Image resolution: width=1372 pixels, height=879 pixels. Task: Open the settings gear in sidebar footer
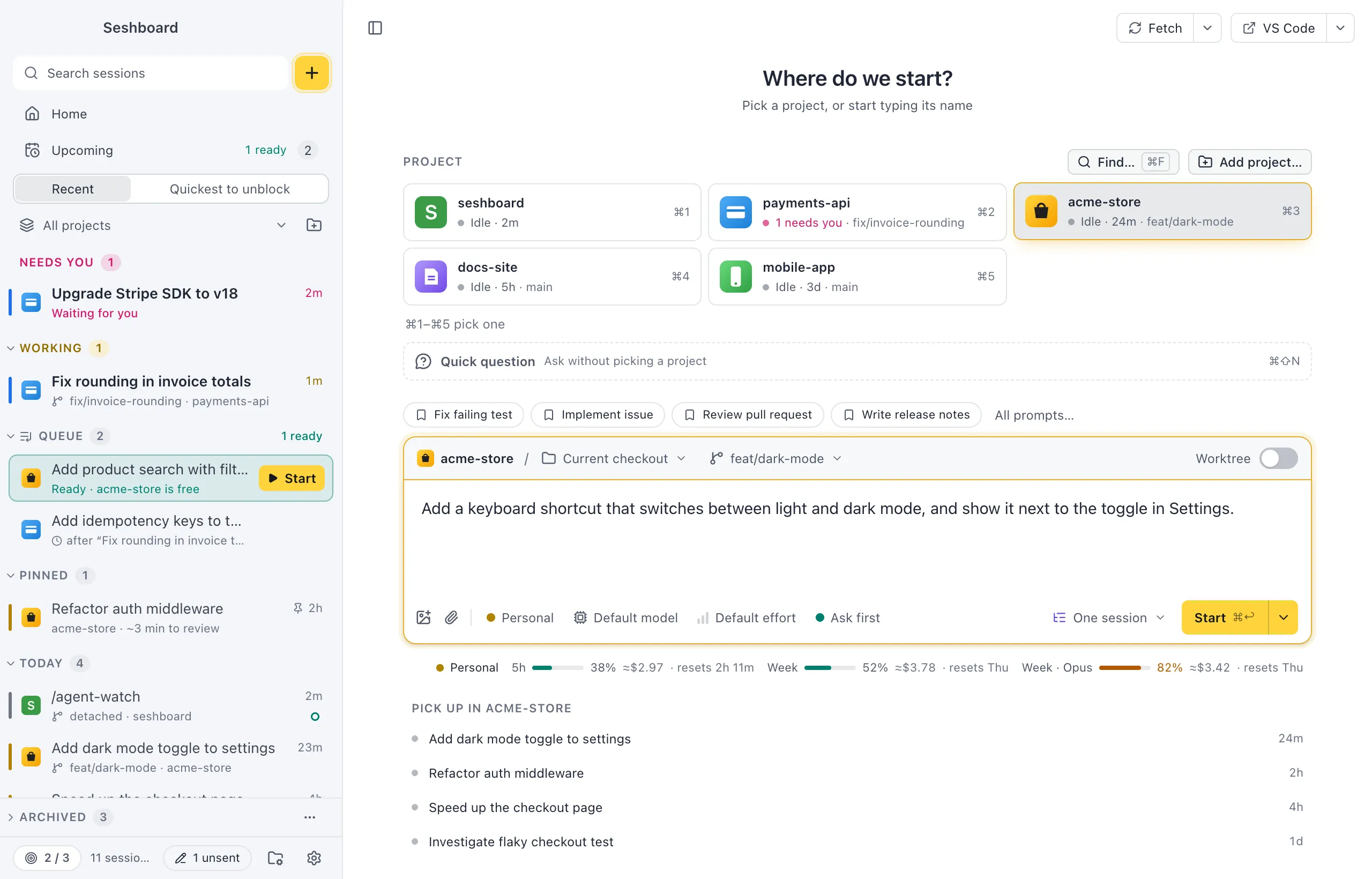pos(314,858)
